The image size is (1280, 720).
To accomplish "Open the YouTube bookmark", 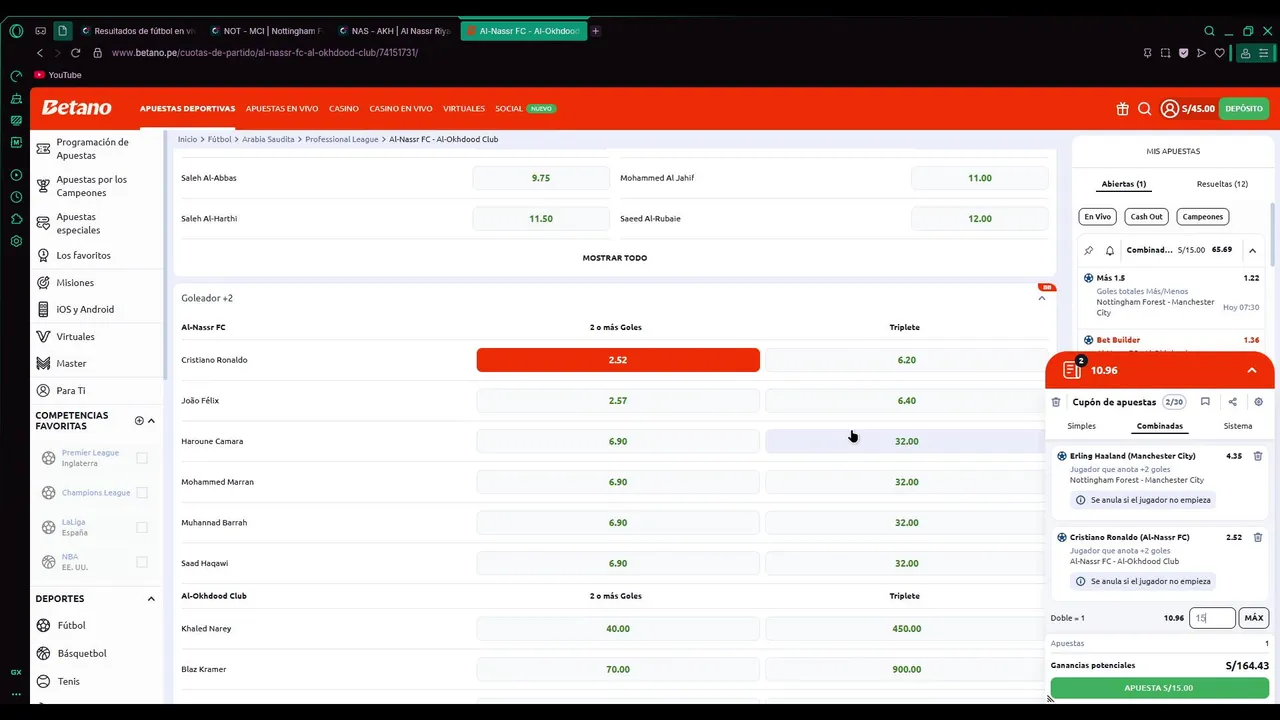I will click(58, 75).
